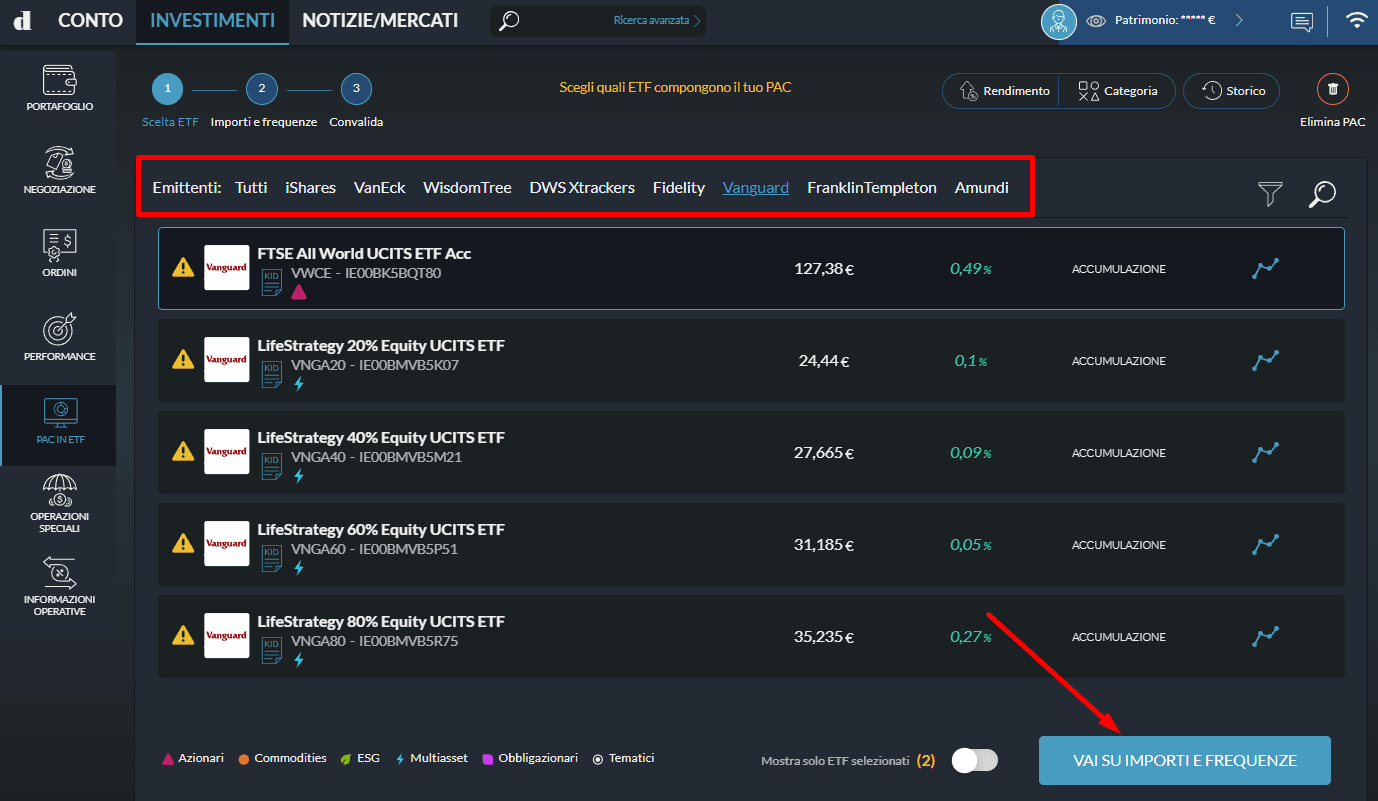
Task: Open Ricerca avanzata options
Action: pyautogui.click(x=656, y=20)
